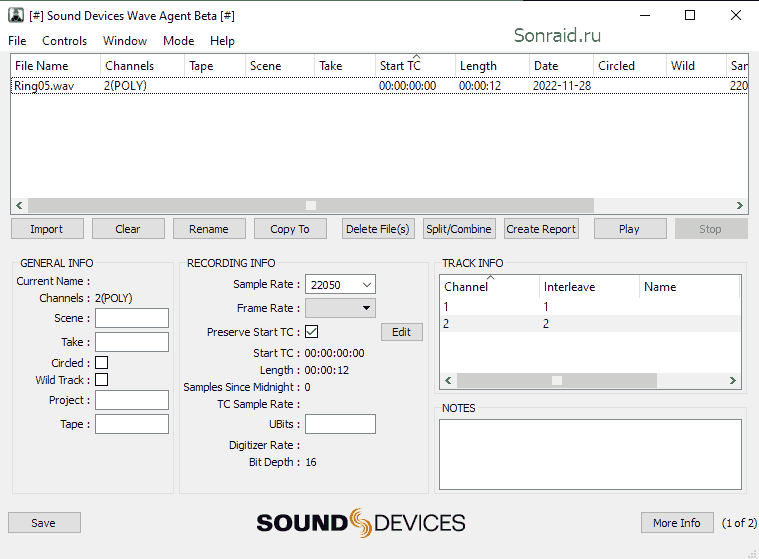Open the Window menu

[x=125, y=41]
